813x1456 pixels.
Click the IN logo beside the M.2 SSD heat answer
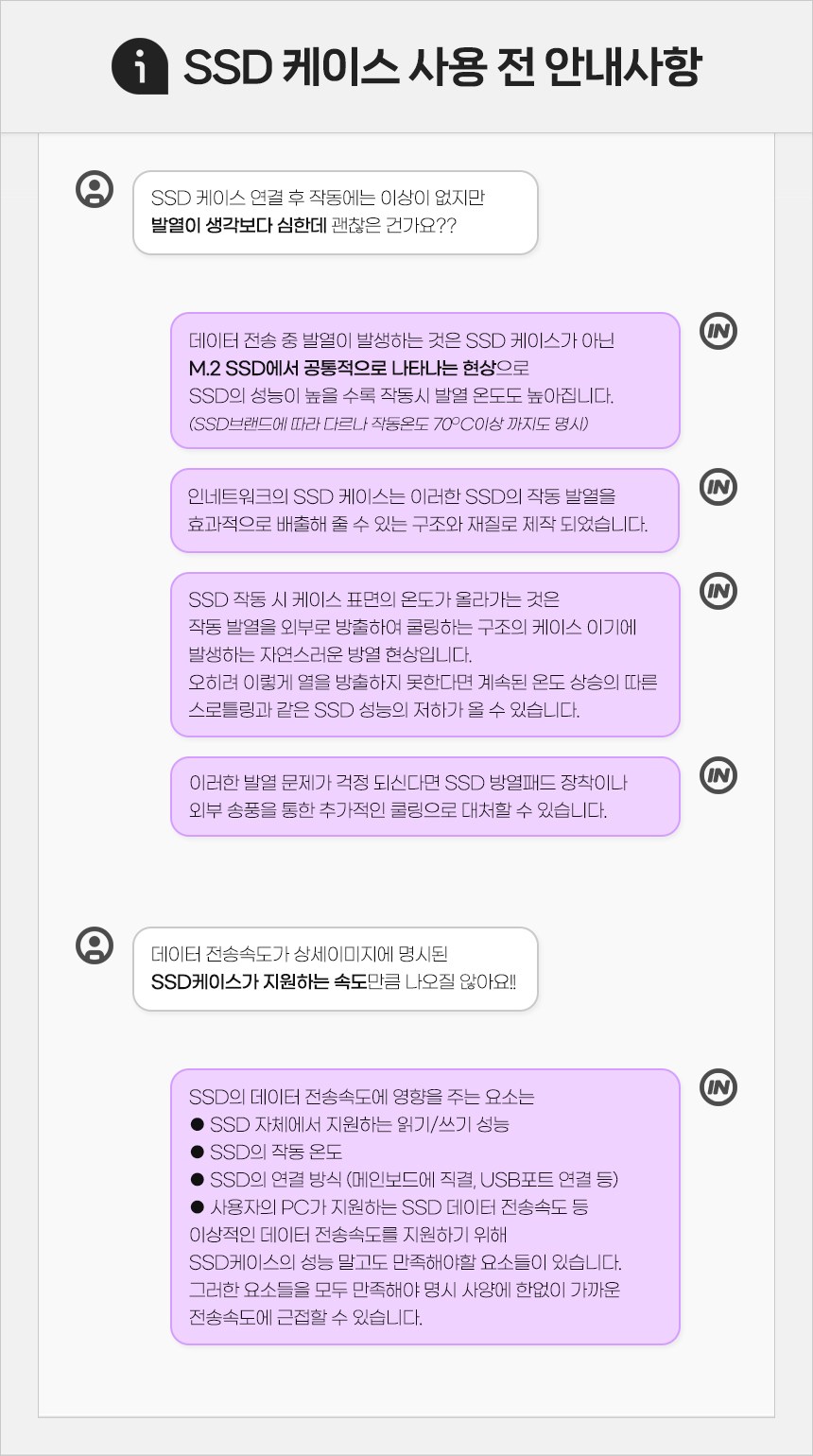[718, 331]
